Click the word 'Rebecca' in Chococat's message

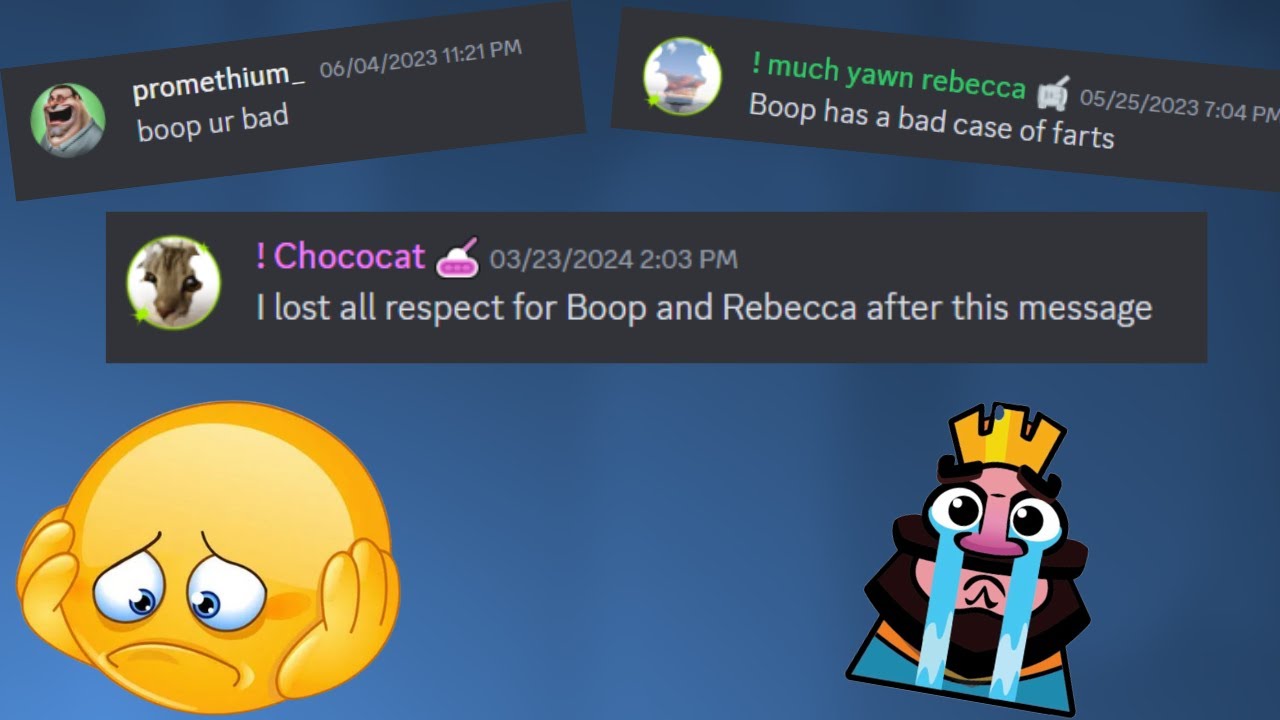(x=789, y=307)
